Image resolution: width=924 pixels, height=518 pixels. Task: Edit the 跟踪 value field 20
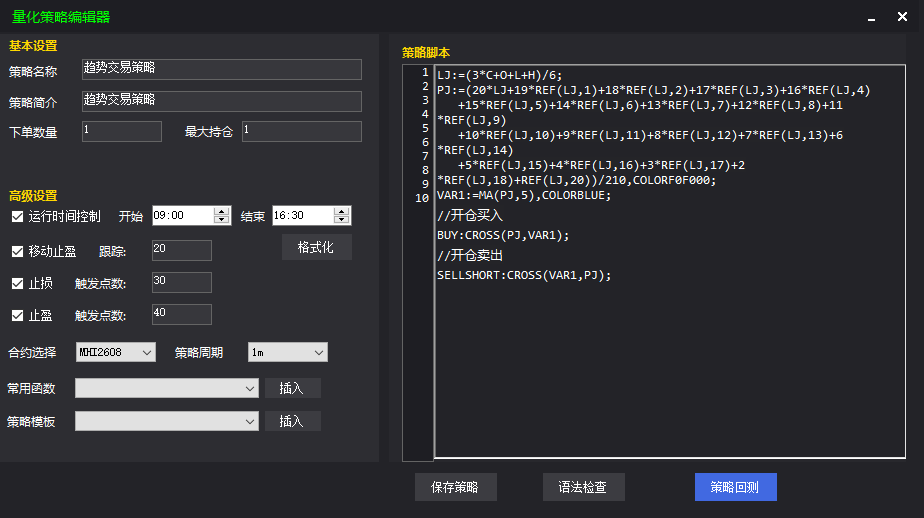182,250
